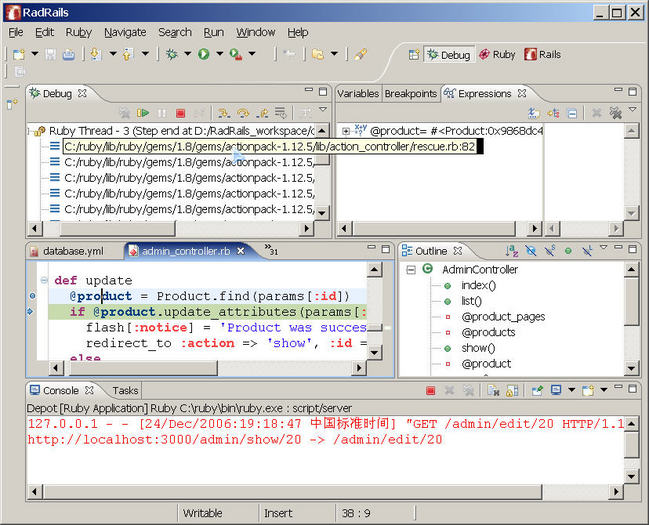The image size is (649, 525).
Task: Click the Remove All Expressions icon
Action: tap(615, 113)
